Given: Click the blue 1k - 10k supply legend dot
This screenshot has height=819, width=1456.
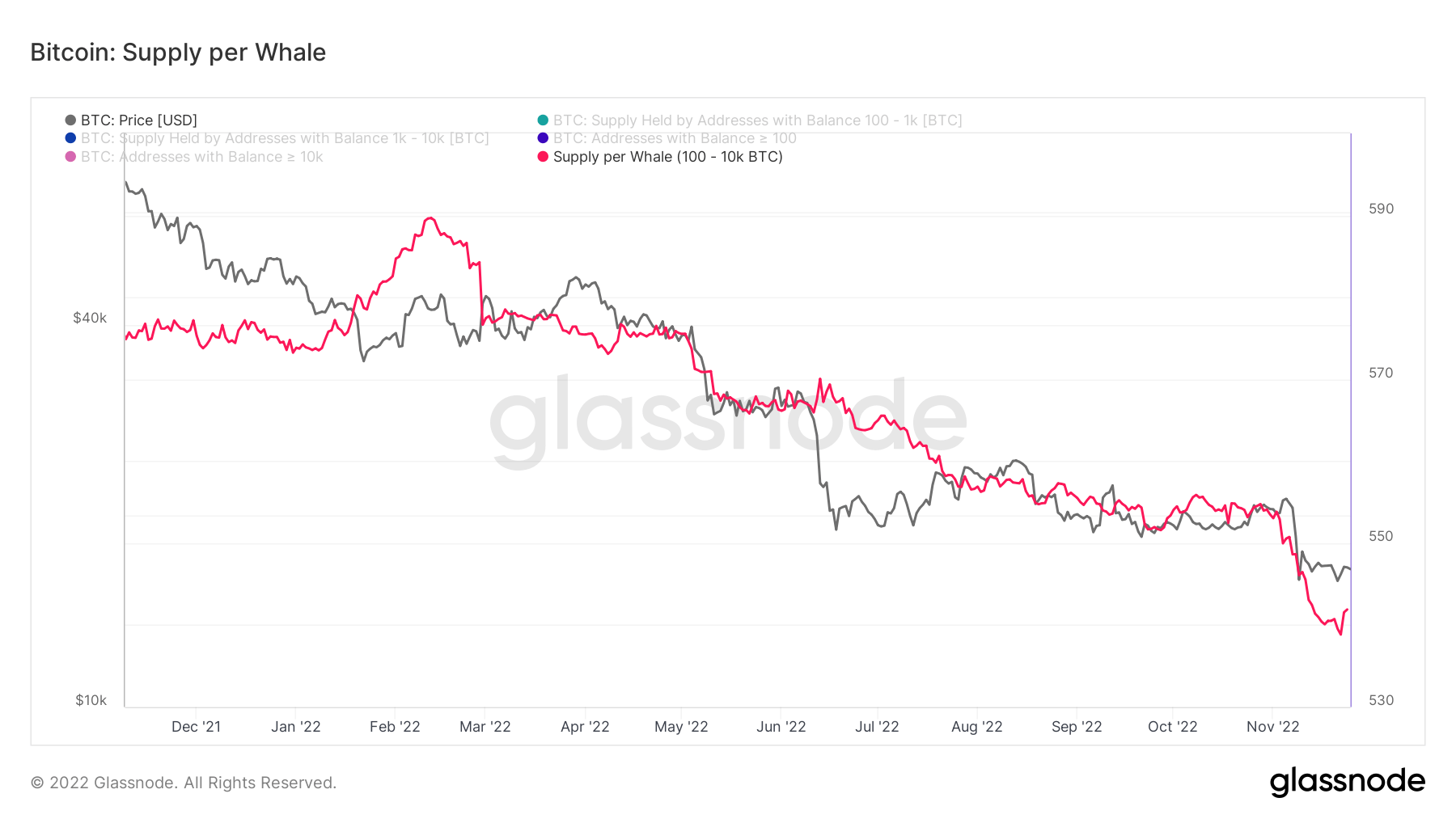Looking at the screenshot, I should coord(70,138).
